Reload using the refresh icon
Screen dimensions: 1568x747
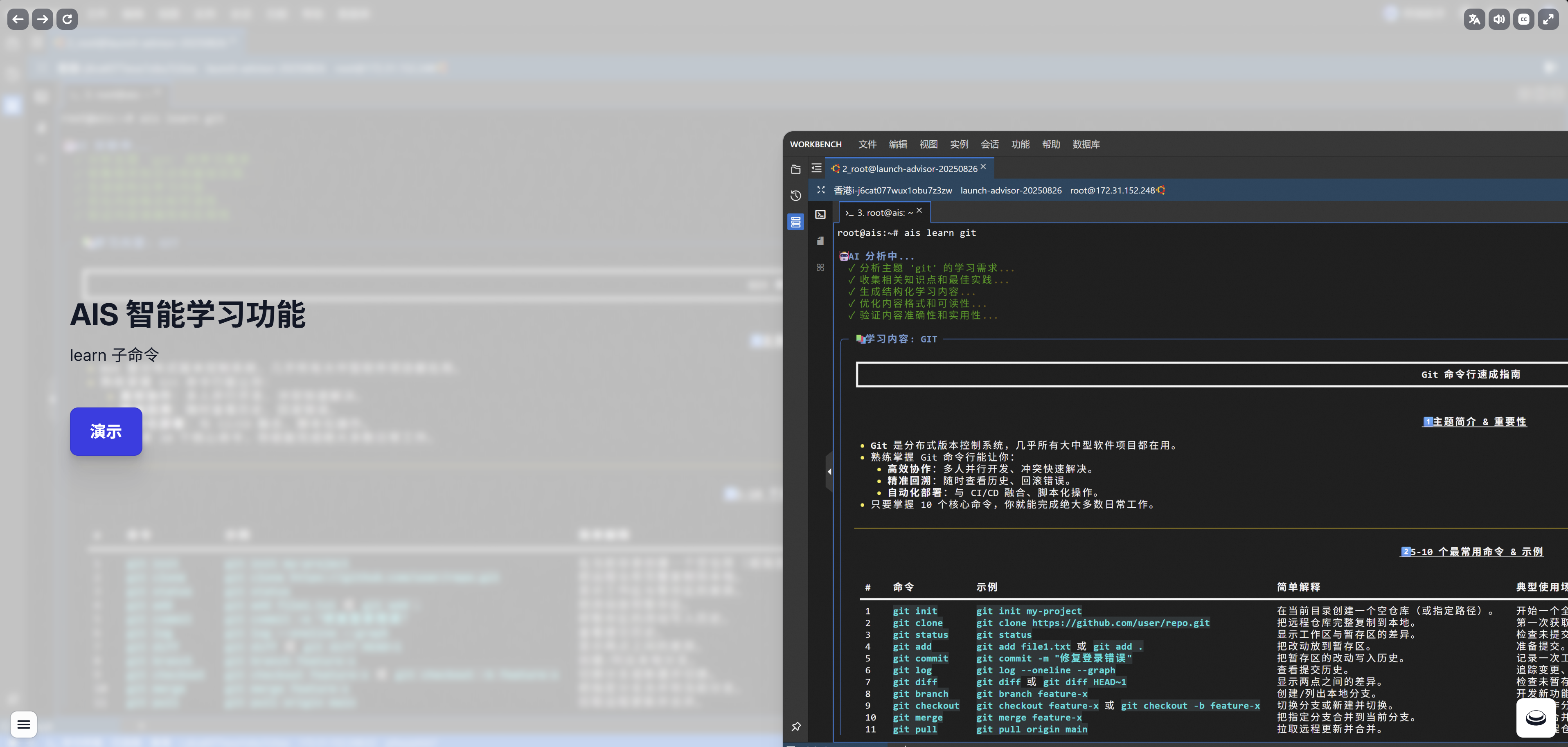[x=67, y=19]
